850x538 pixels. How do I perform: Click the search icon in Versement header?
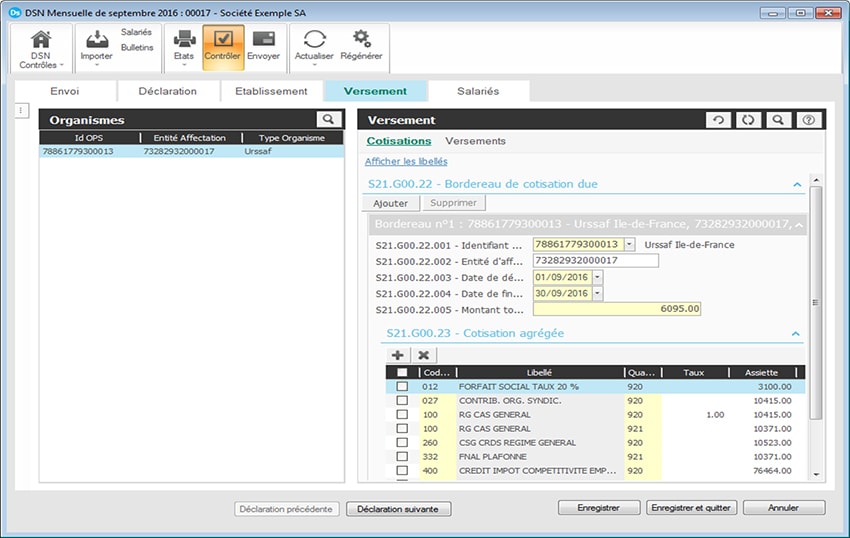click(x=778, y=120)
